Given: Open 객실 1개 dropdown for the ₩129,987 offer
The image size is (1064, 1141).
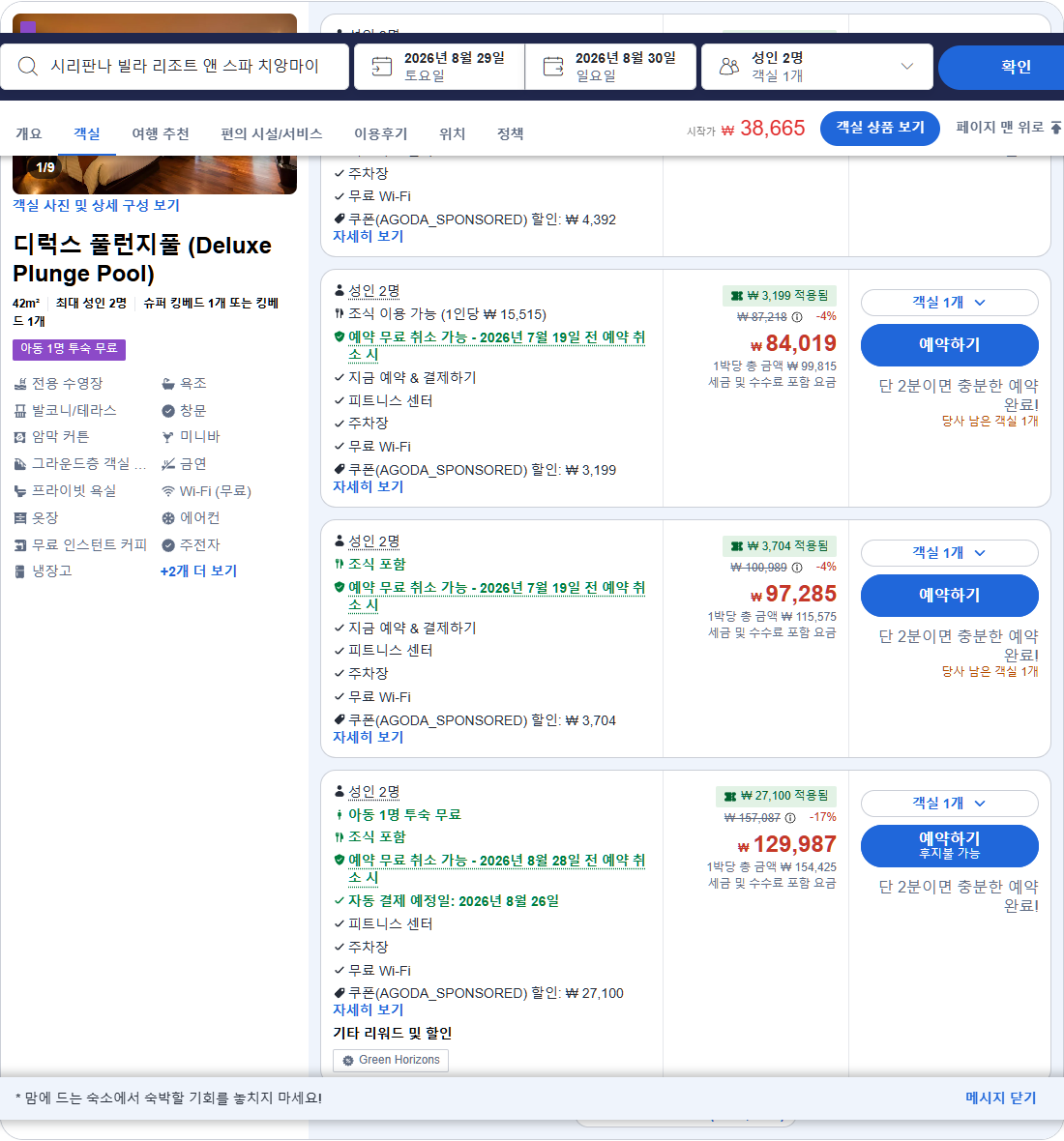Looking at the screenshot, I should (949, 804).
